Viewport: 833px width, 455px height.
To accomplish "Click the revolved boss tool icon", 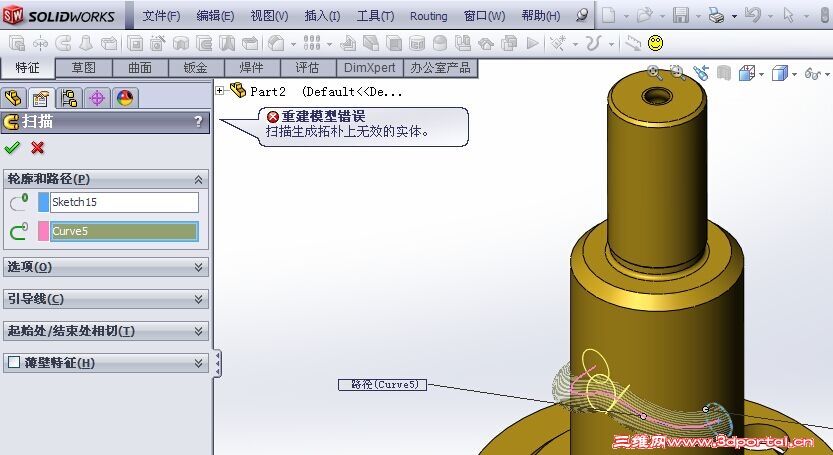I will 40,43.
